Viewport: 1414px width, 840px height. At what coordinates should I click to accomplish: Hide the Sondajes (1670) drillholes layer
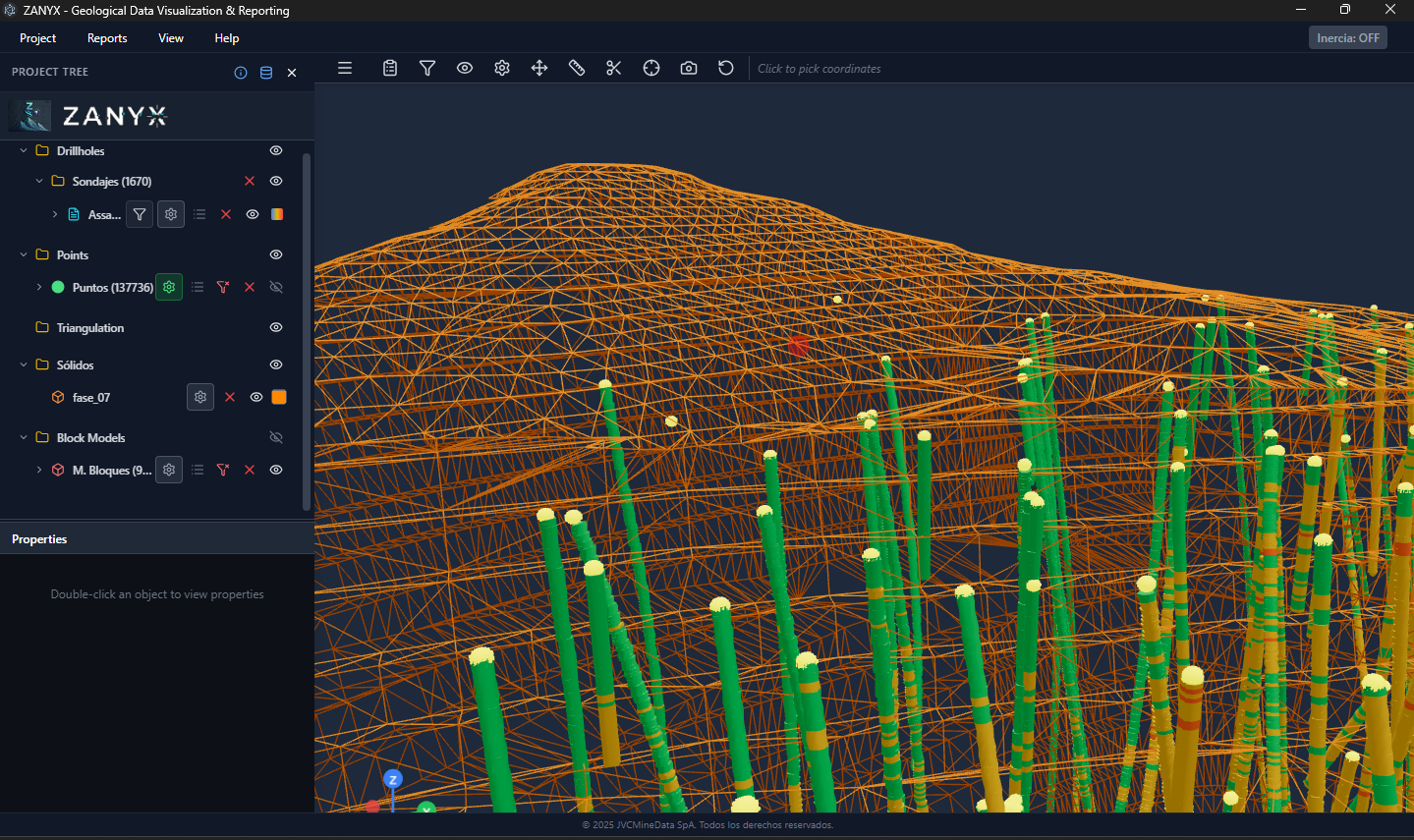(276, 181)
